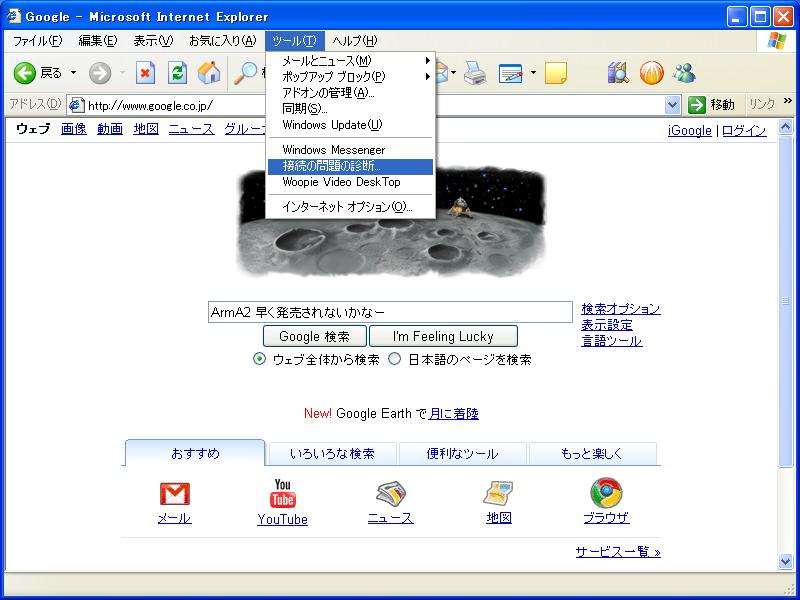Screen dimensions: 800x600
Task: Click 動画 link in Google nav
Action: [110, 129]
